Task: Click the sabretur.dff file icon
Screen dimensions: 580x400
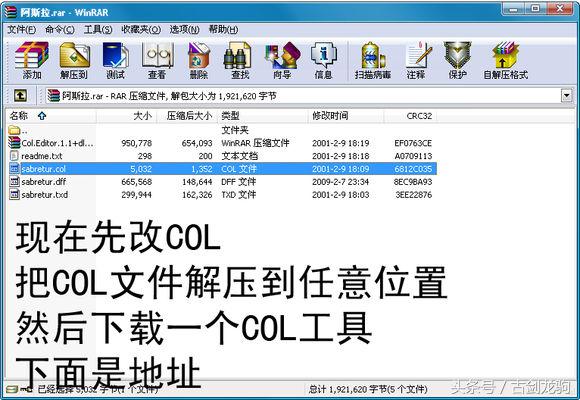Action: [x=14, y=182]
